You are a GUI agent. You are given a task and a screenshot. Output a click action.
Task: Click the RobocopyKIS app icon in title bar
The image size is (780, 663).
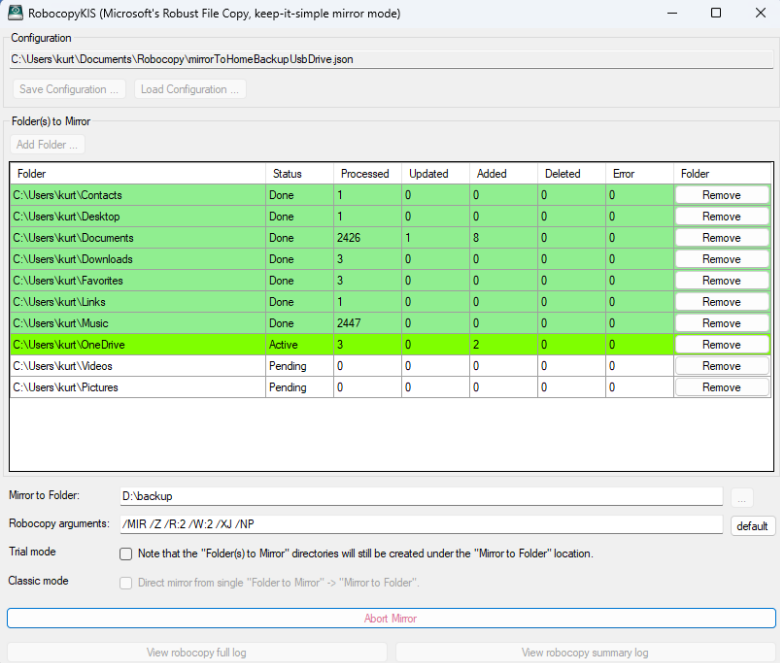15,13
